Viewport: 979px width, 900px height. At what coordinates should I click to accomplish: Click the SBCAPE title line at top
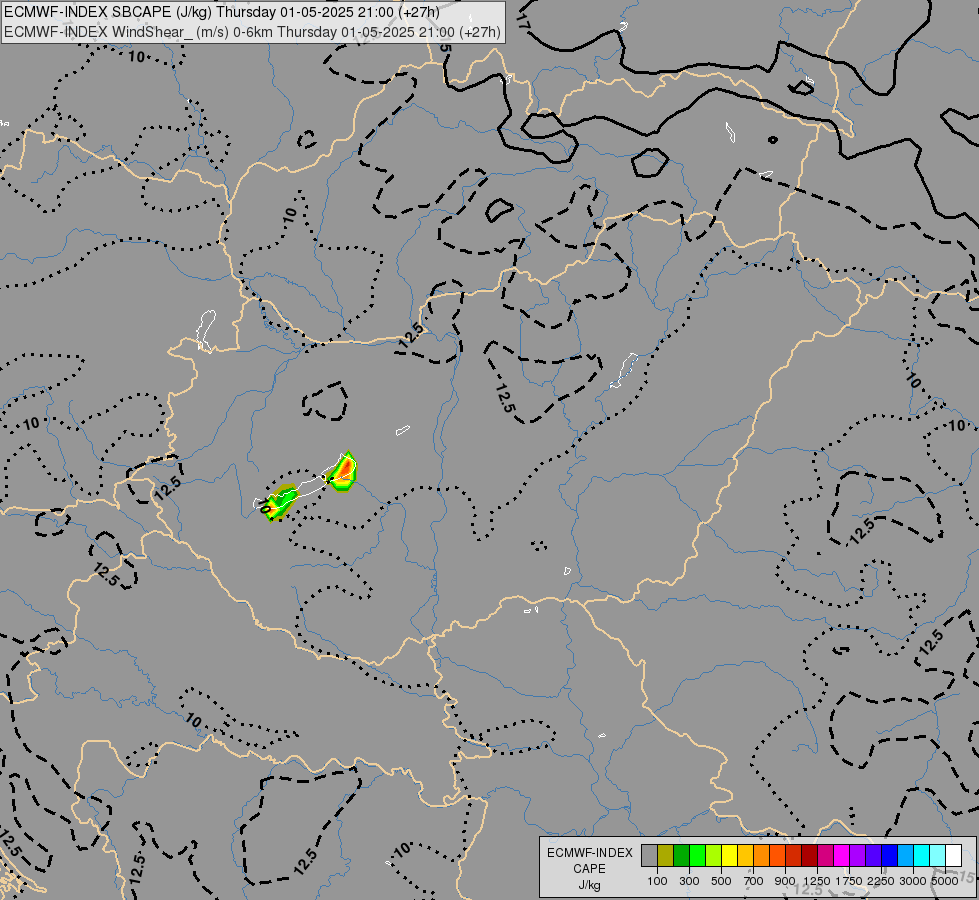pyautogui.click(x=222, y=12)
